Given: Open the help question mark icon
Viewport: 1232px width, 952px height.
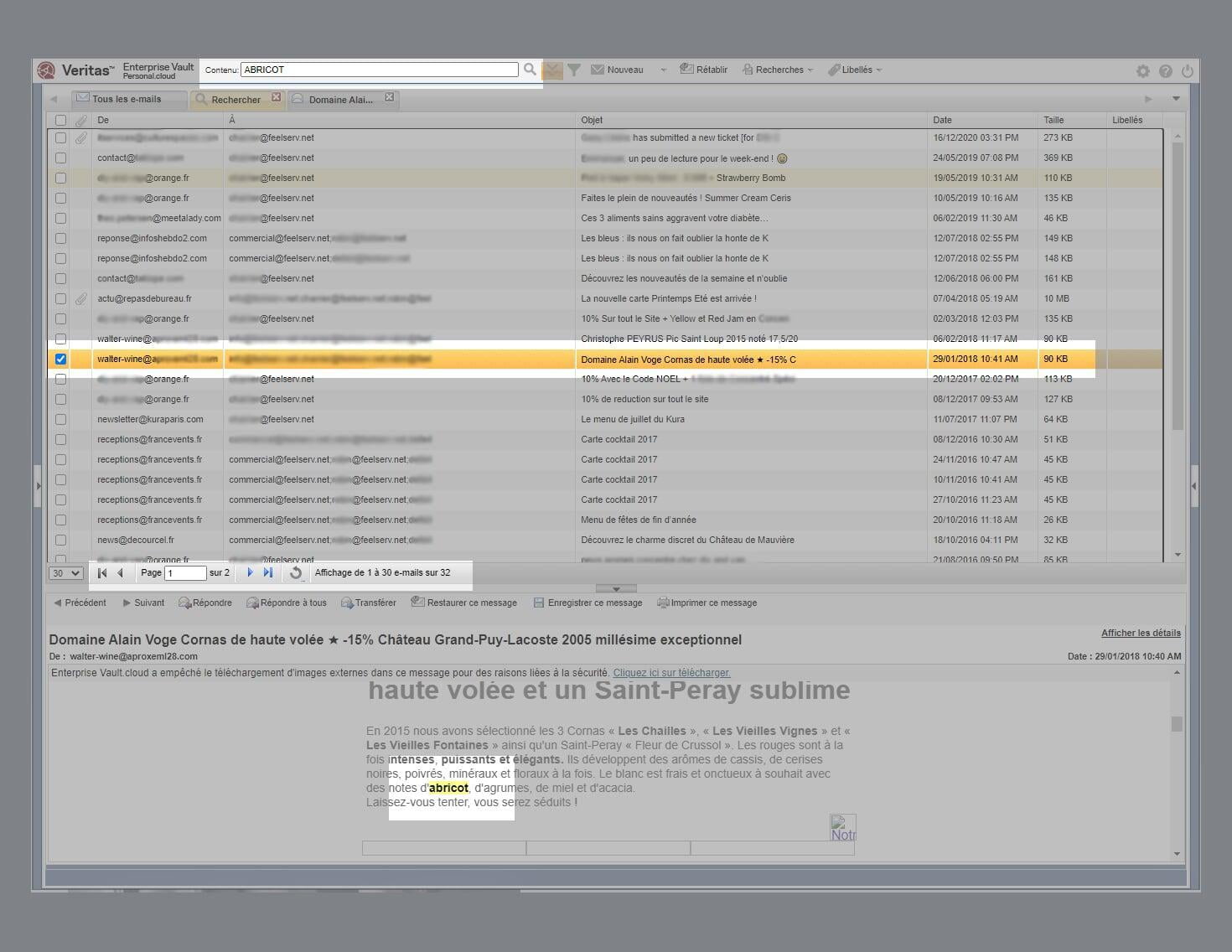Looking at the screenshot, I should [x=1166, y=71].
